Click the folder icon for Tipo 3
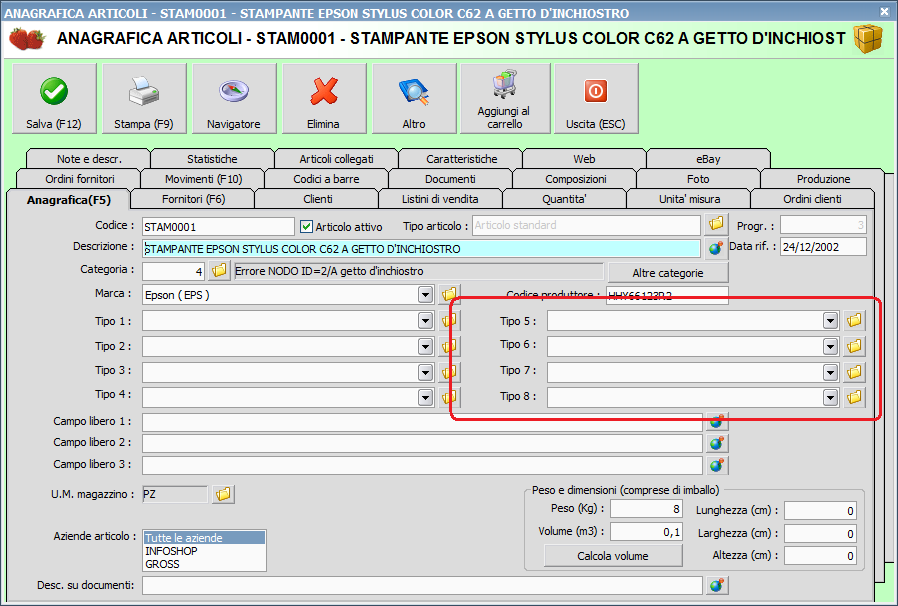The width and height of the screenshot is (898, 606). coord(448,372)
